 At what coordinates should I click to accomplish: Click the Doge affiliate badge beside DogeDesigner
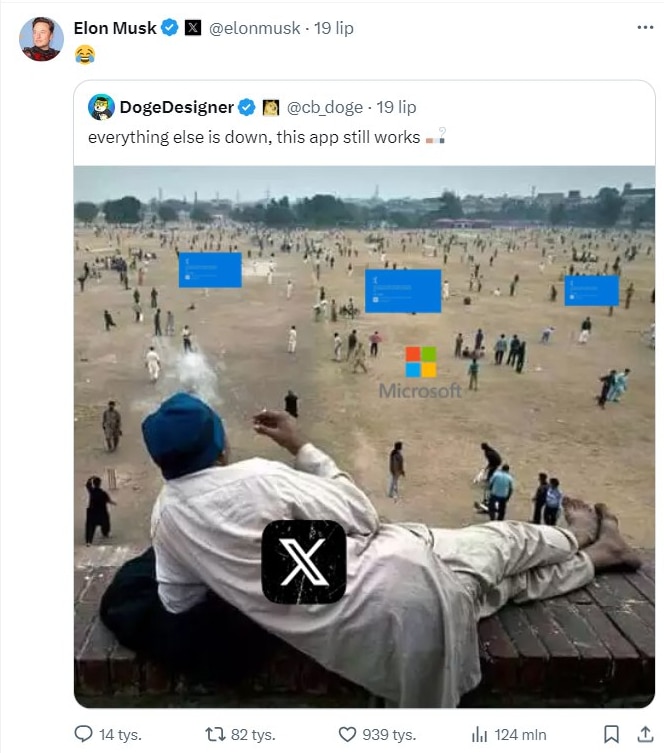point(270,107)
